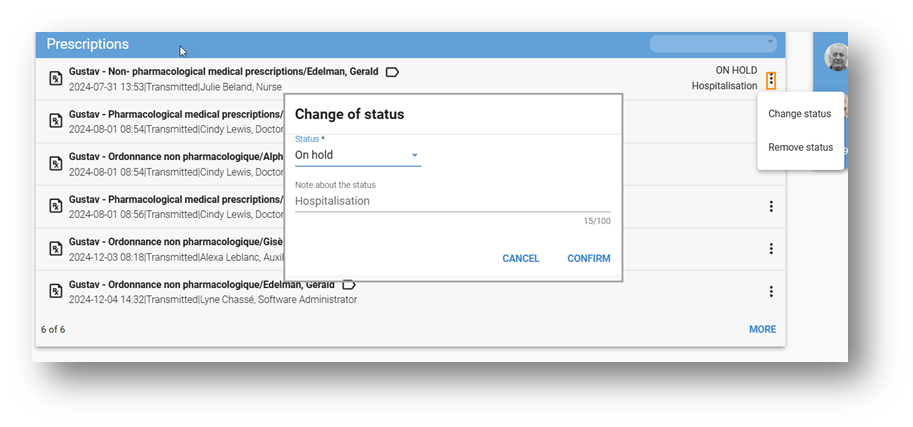Click the MORE link below the prescriptions list
The image size is (913, 427).
tap(762, 329)
